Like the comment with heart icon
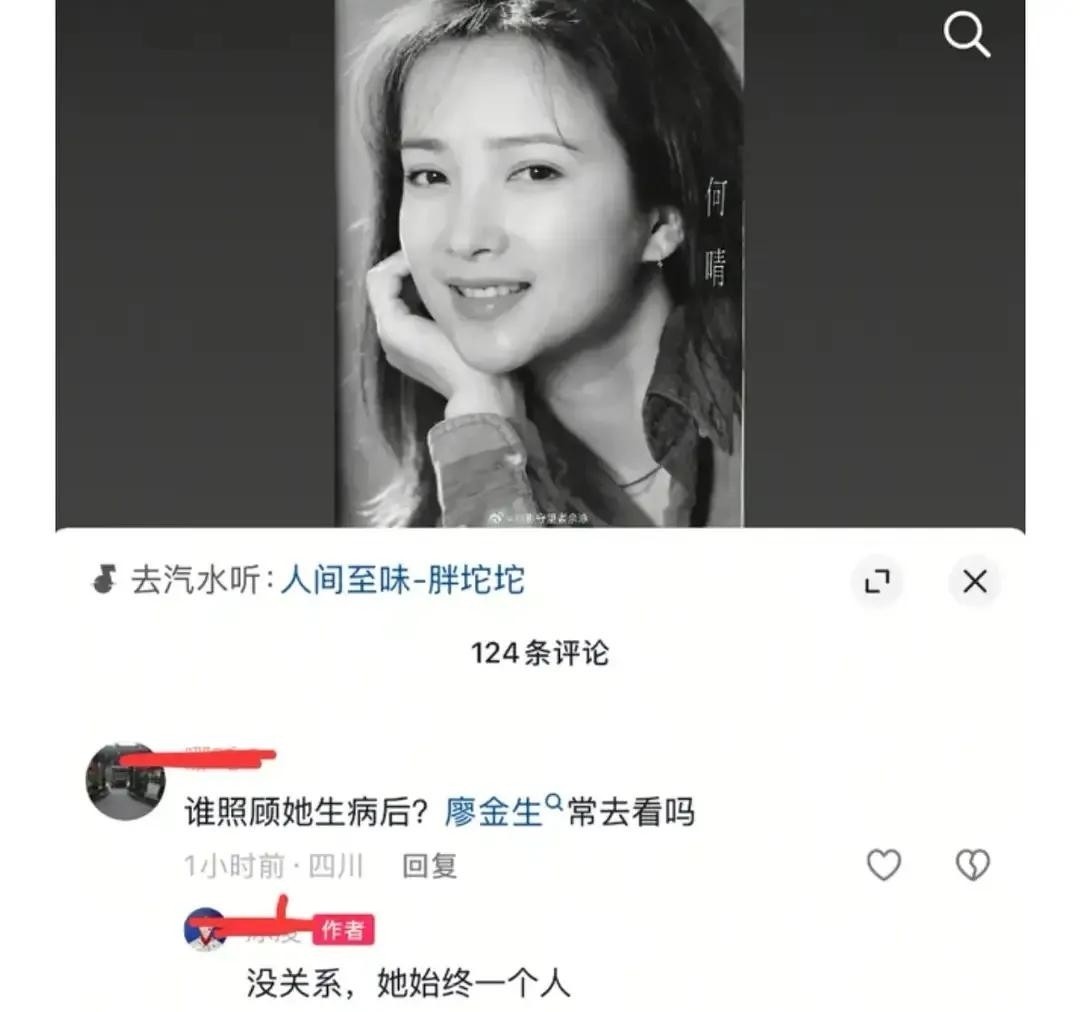 pyautogui.click(x=884, y=865)
